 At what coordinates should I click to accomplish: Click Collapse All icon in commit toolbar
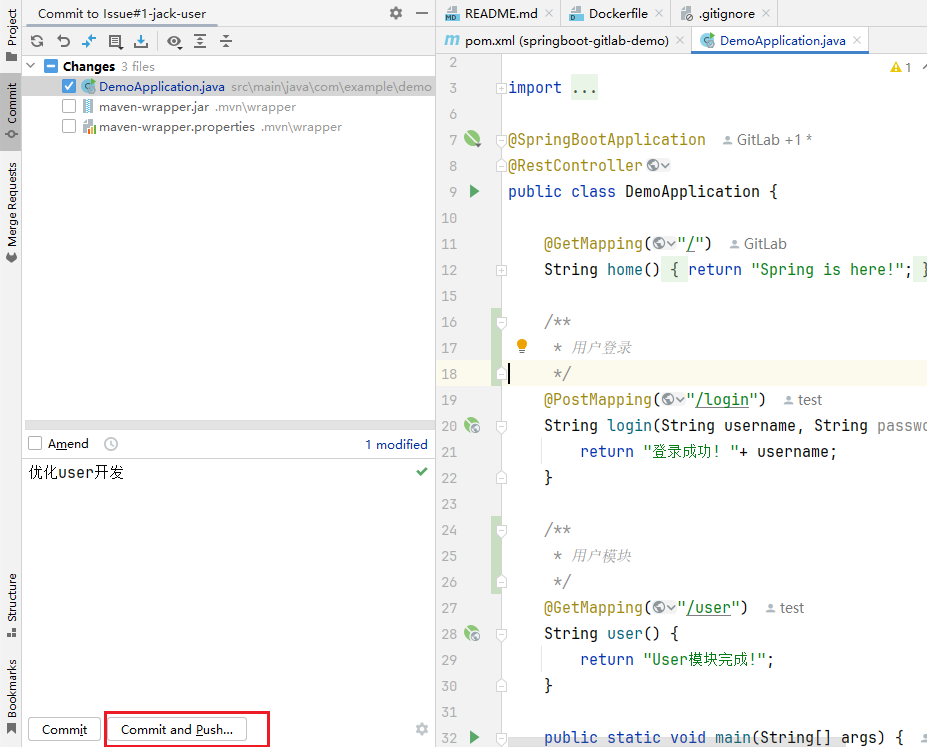(226, 41)
